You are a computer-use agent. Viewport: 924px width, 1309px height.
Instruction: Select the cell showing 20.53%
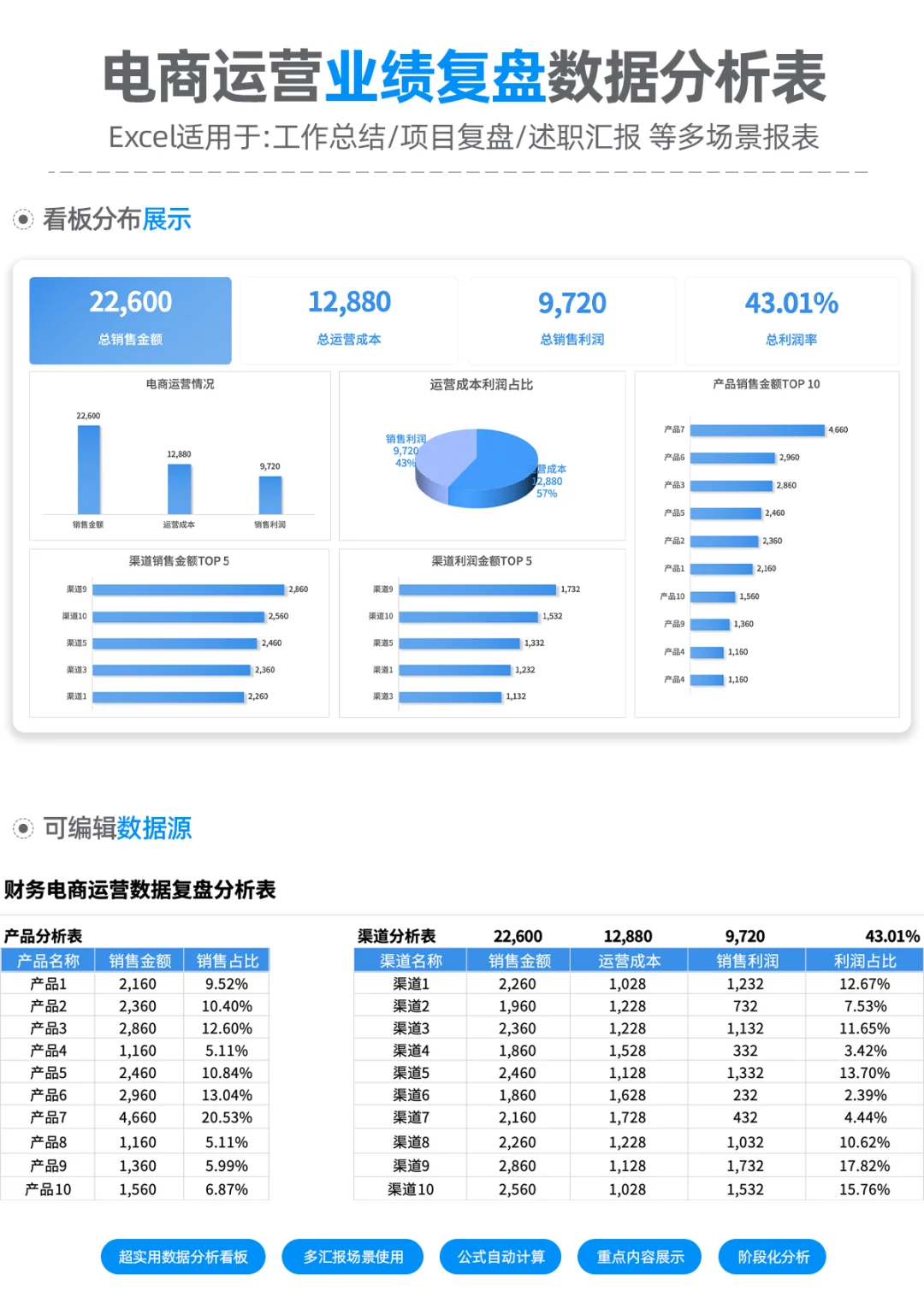point(227,1117)
